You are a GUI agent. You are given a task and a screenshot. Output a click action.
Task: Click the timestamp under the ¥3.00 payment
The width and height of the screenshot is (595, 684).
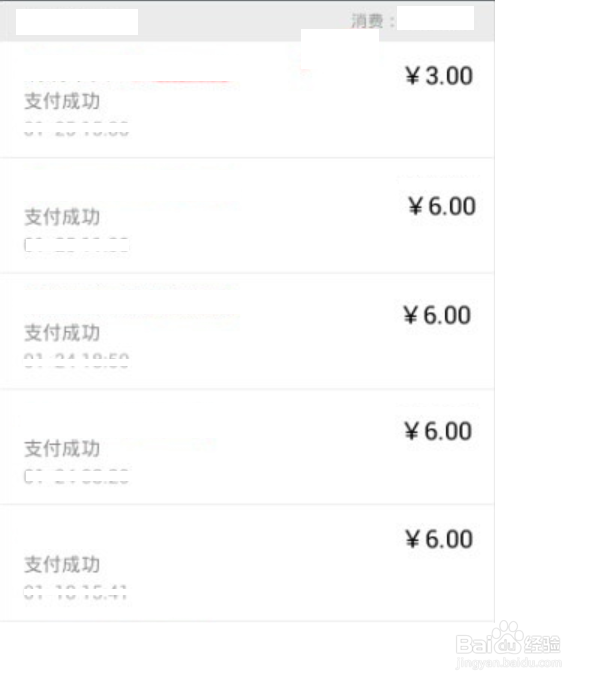point(76,129)
